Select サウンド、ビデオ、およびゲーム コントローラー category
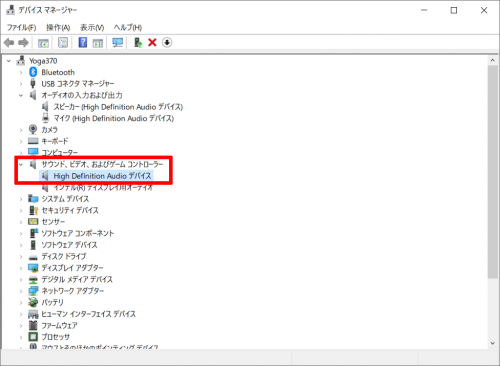The image size is (500, 366). point(102,164)
